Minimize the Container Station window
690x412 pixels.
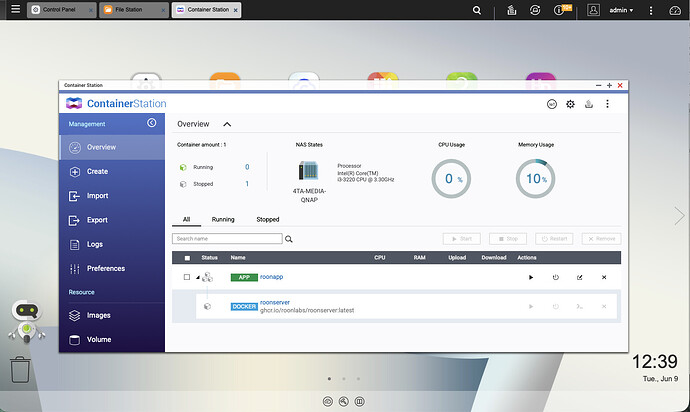pyautogui.click(x=598, y=85)
